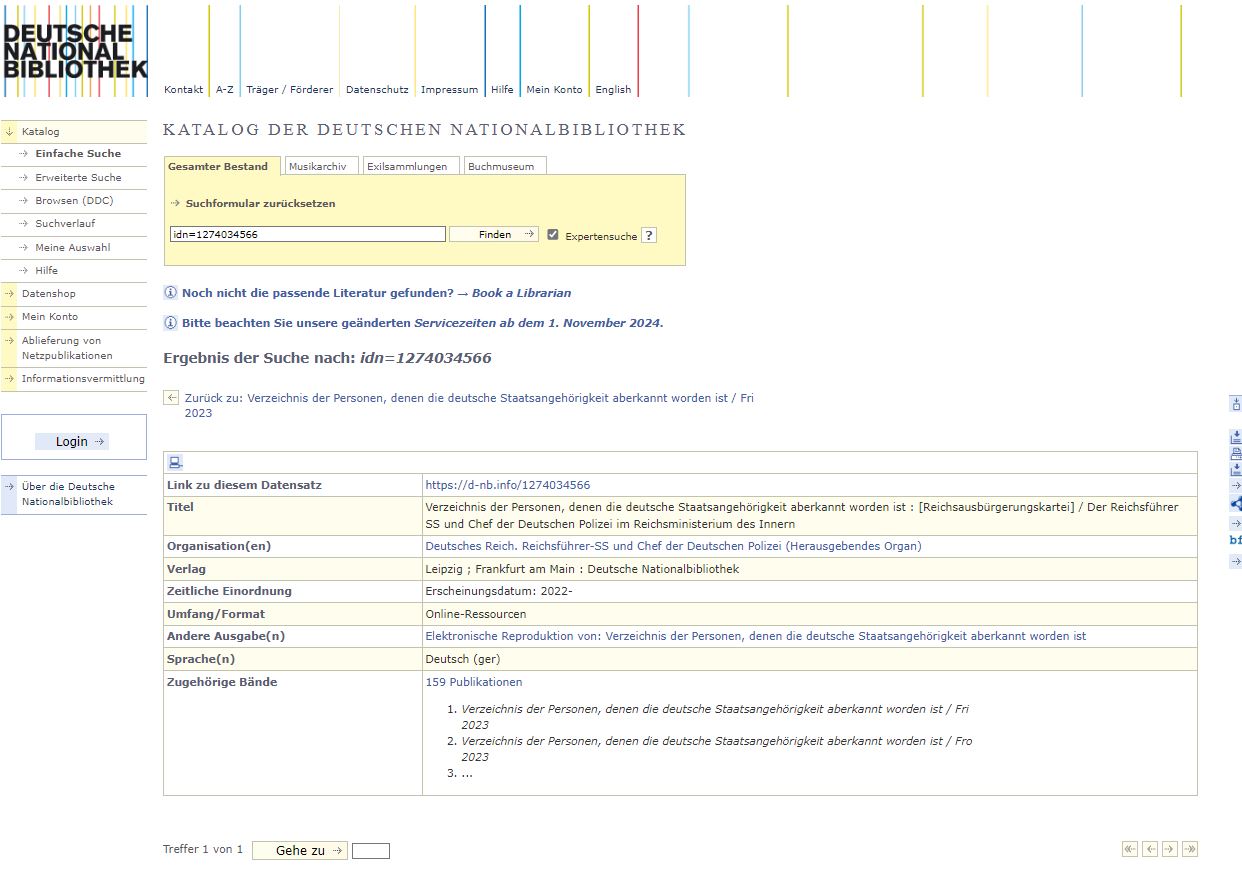Collapse the Katalog sidebar section
1242x884 pixels.
10,131
